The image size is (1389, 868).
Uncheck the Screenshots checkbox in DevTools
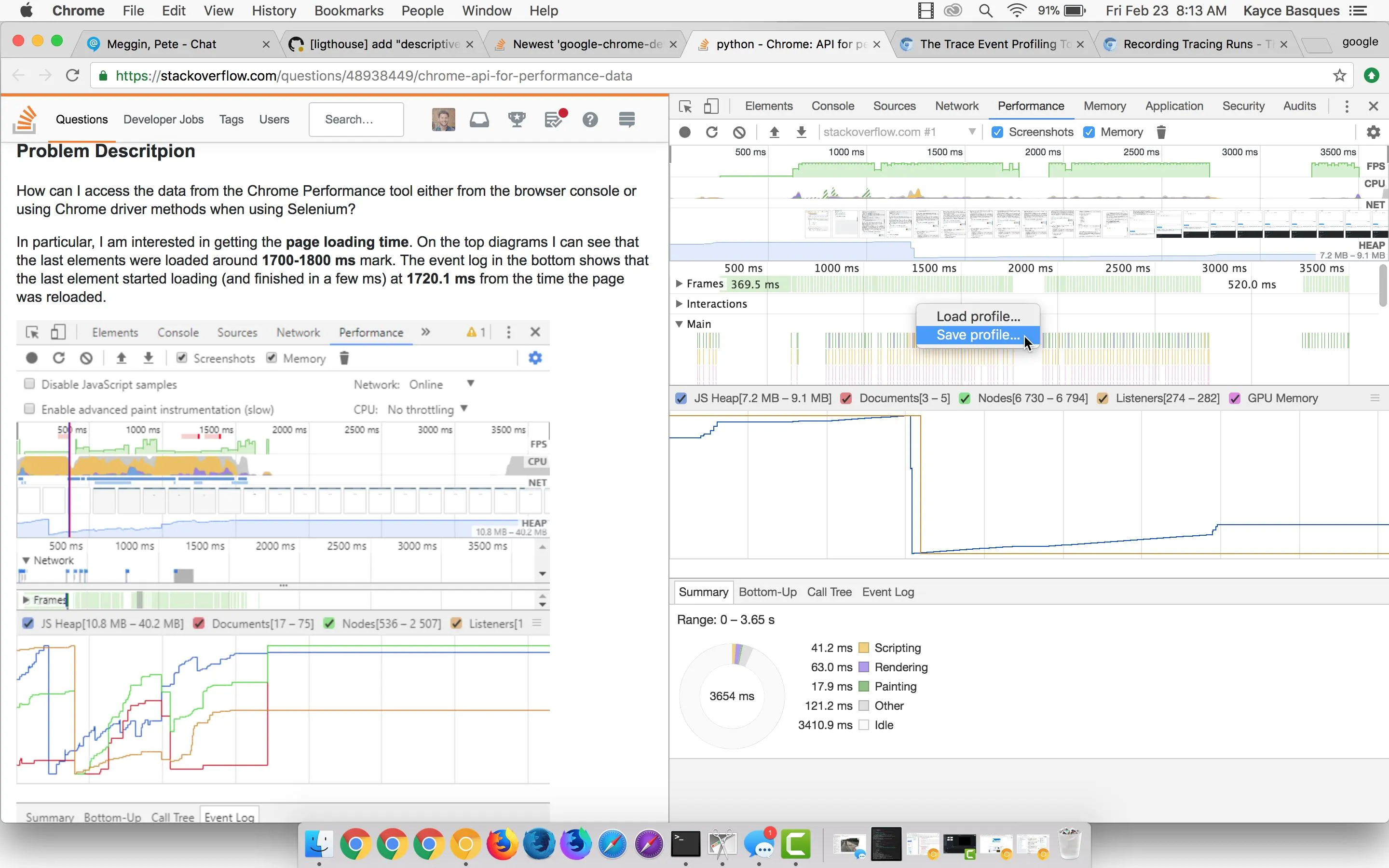(997, 132)
